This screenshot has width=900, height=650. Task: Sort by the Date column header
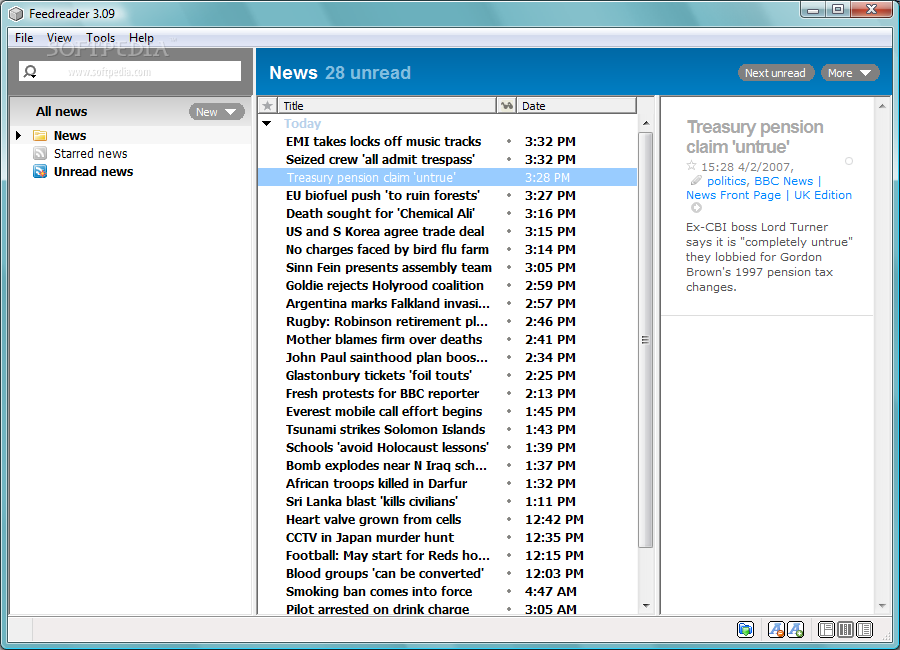click(576, 106)
